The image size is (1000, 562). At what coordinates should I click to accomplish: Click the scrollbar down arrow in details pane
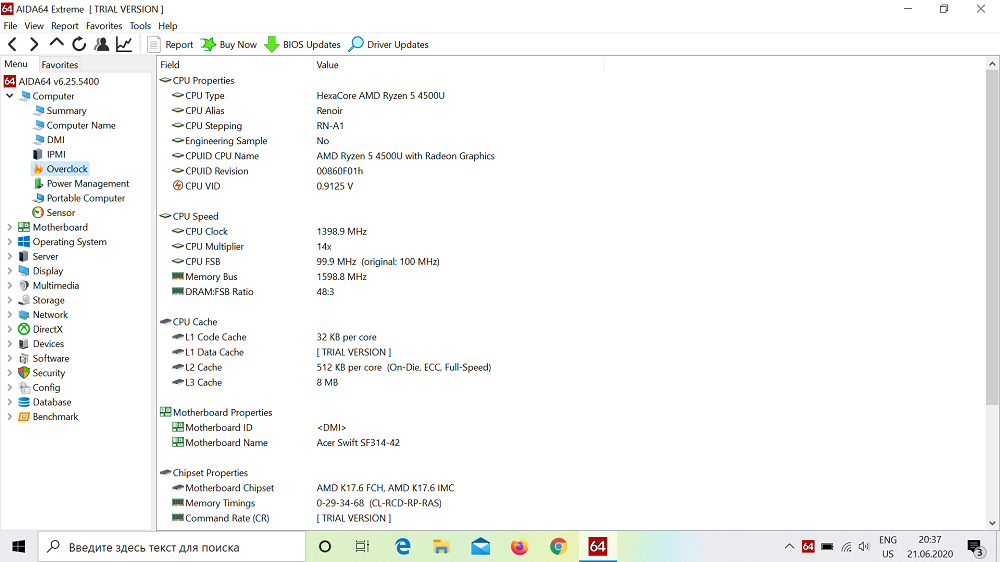pos(992,523)
